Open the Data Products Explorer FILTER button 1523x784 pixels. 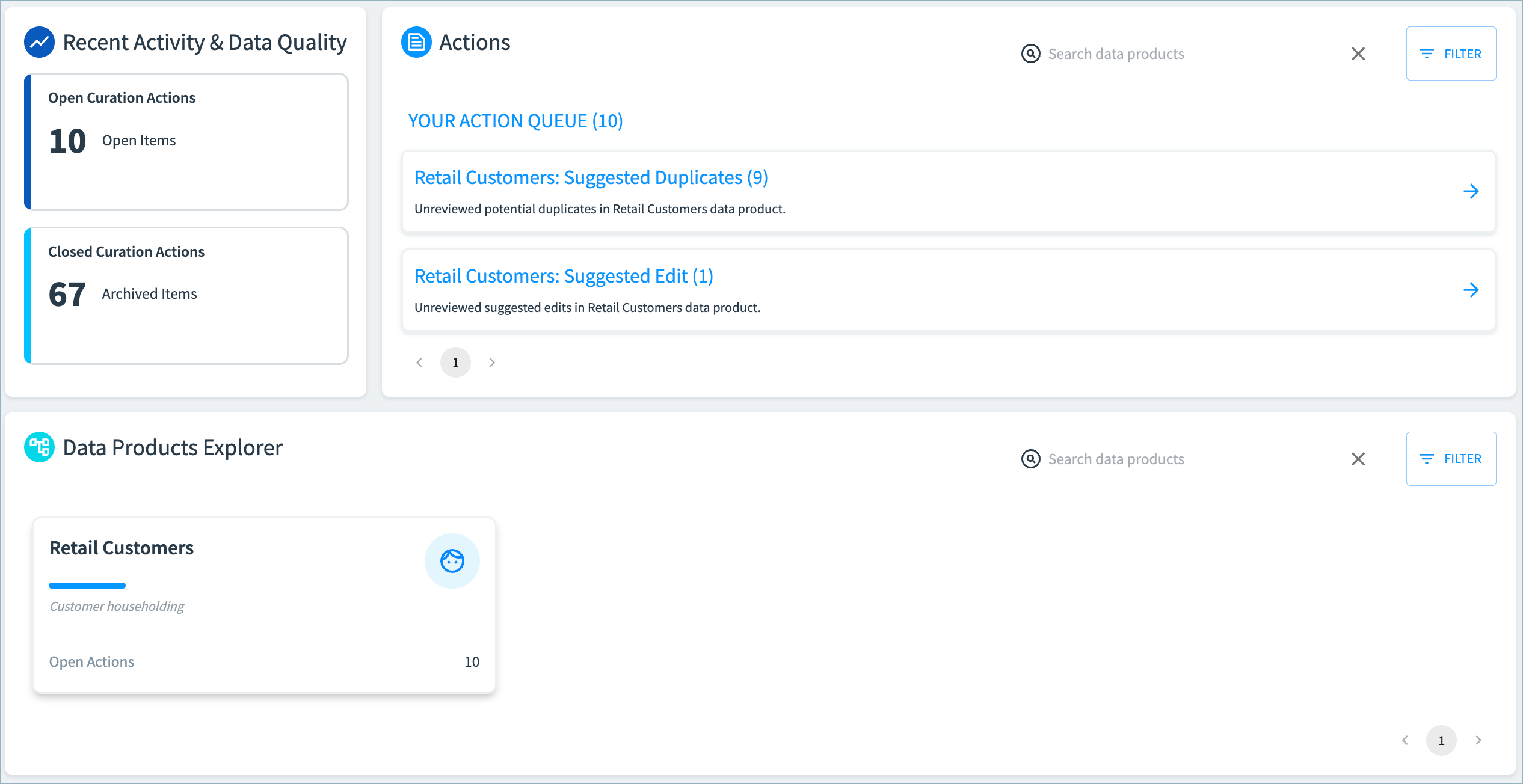pyautogui.click(x=1450, y=459)
